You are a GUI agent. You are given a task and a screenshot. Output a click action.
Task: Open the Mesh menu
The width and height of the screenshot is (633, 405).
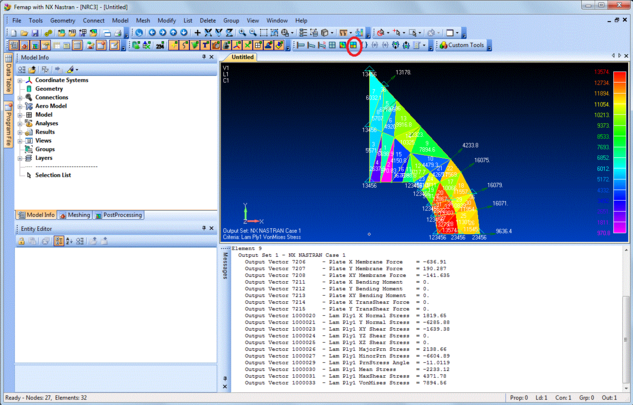click(143, 20)
